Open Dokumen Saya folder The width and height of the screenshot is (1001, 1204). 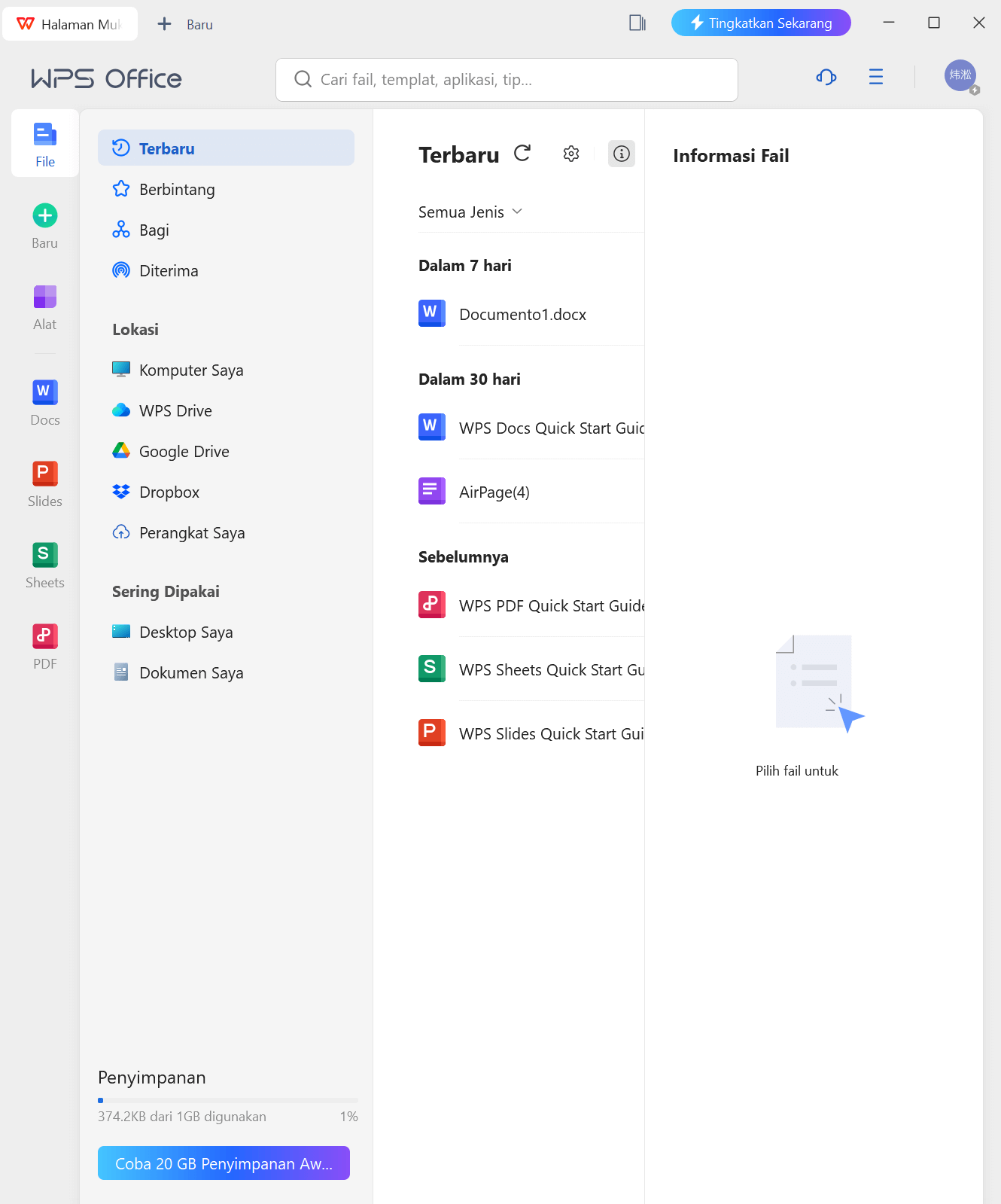pos(226,672)
